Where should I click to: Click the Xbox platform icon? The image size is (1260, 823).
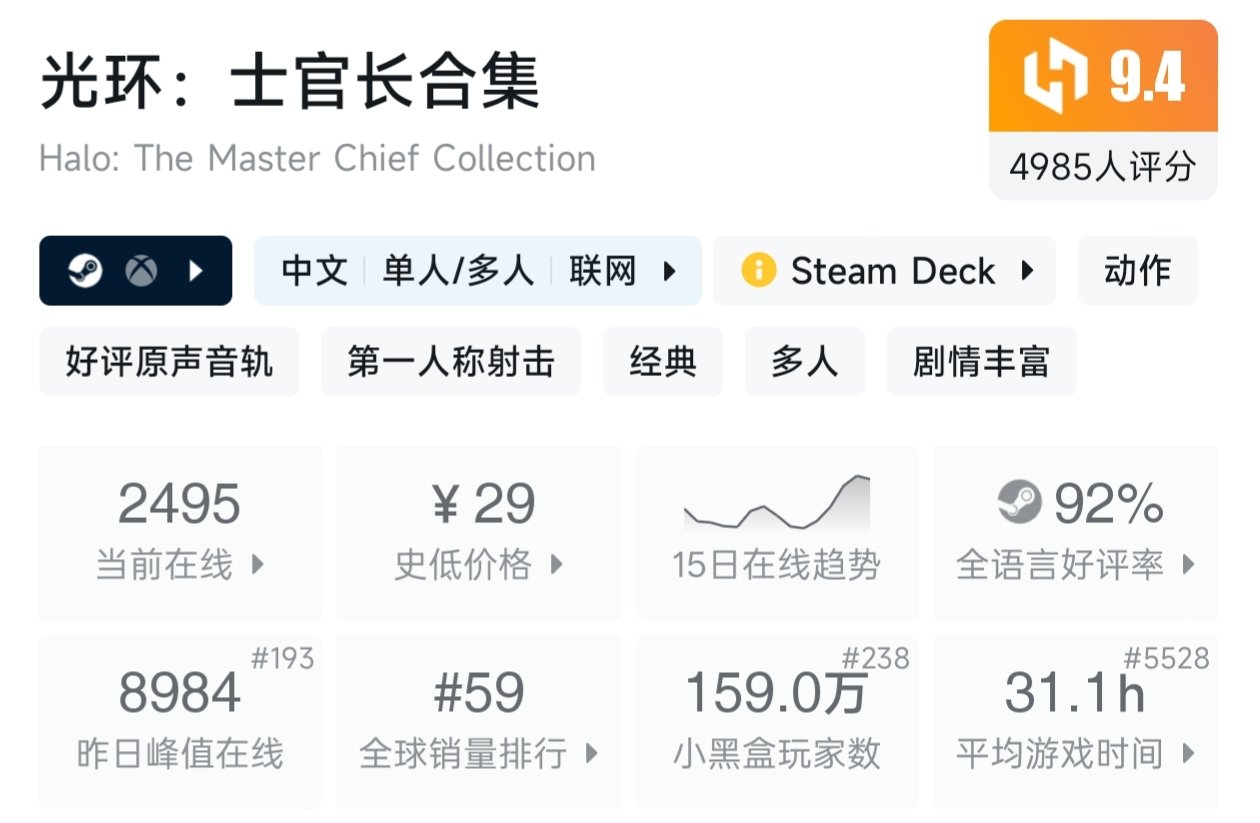[x=141, y=271]
